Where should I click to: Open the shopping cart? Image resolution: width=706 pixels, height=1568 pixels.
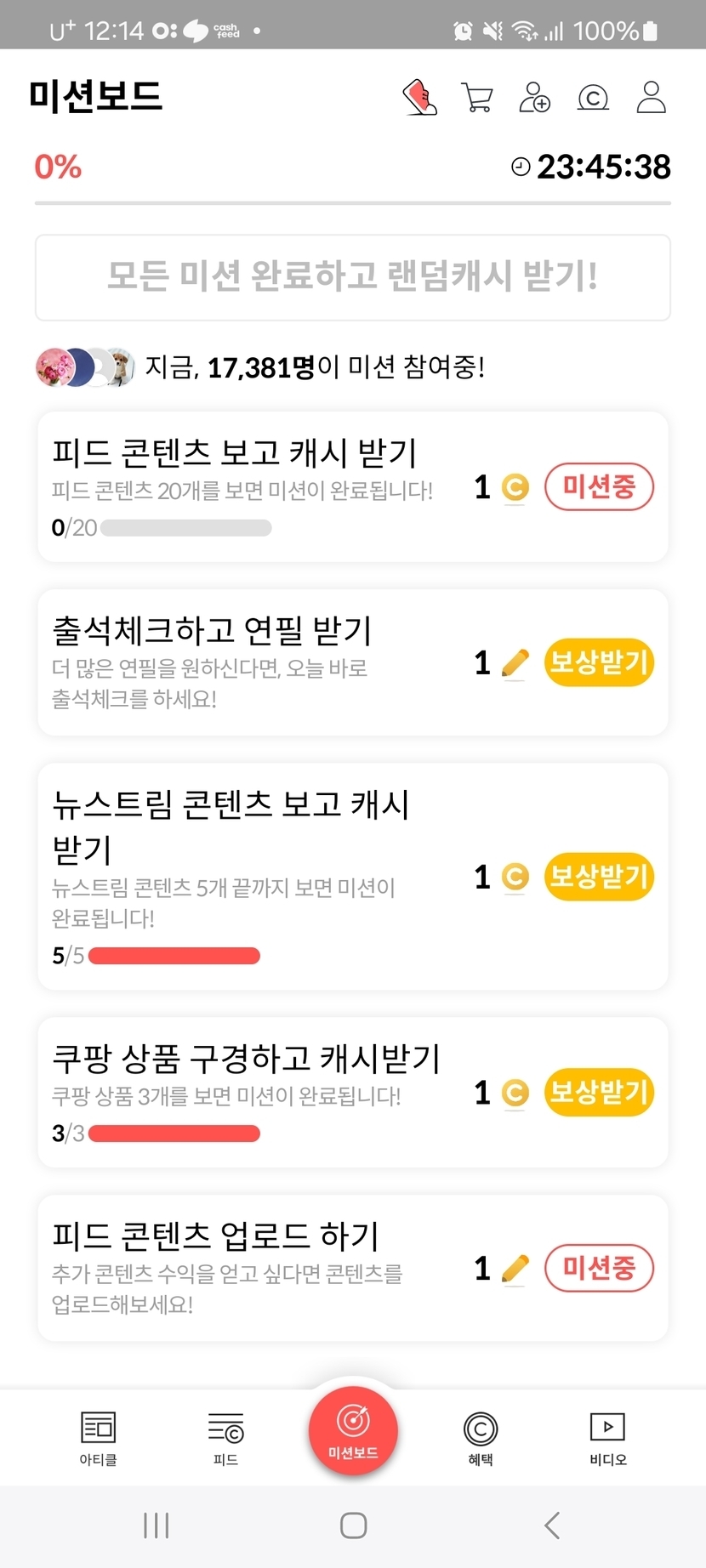tap(476, 98)
